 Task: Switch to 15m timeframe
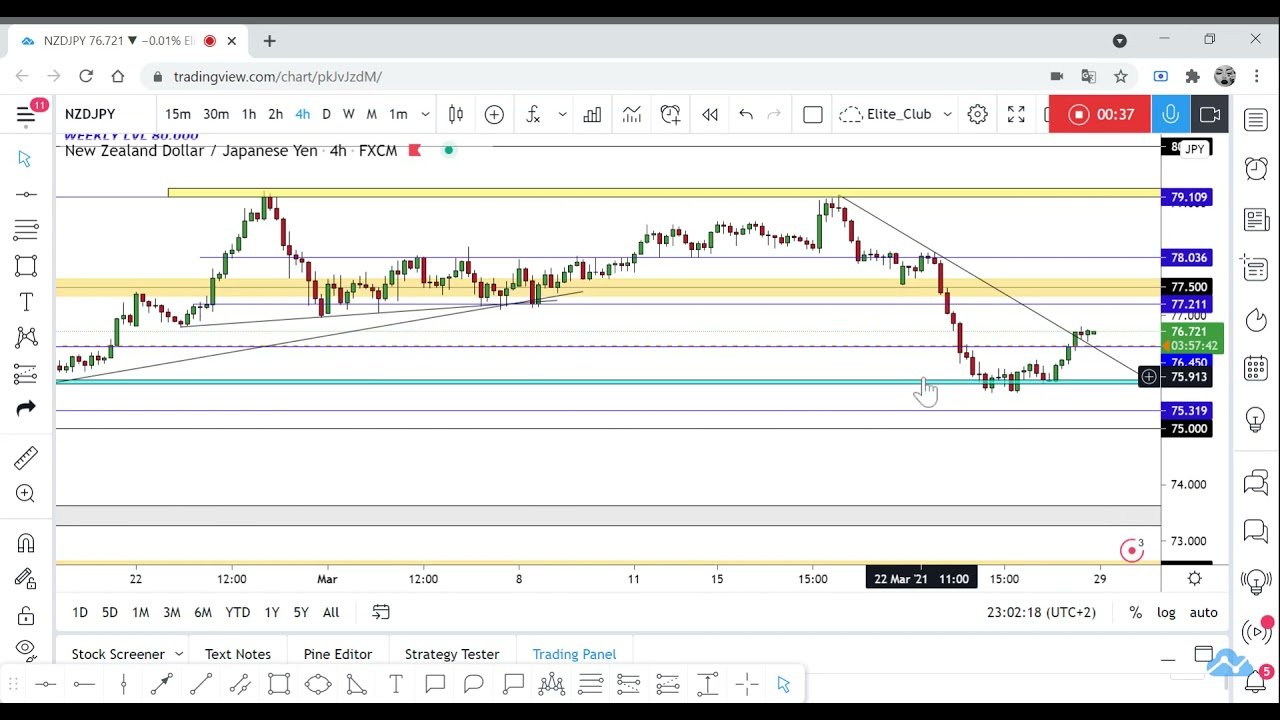pyautogui.click(x=178, y=114)
